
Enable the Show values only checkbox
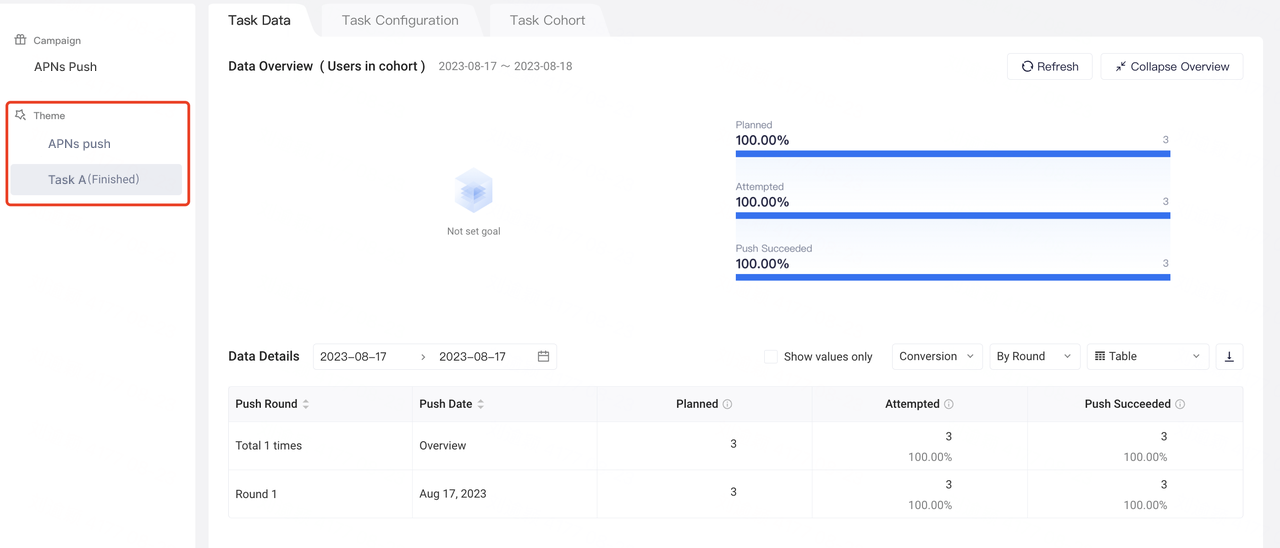[771, 357]
